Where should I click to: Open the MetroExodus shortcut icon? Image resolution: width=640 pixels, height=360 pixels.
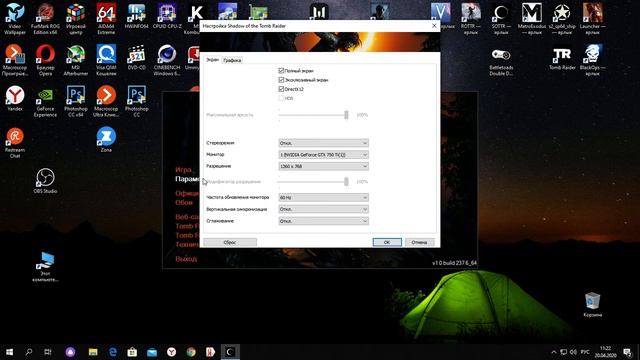tap(531, 18)
